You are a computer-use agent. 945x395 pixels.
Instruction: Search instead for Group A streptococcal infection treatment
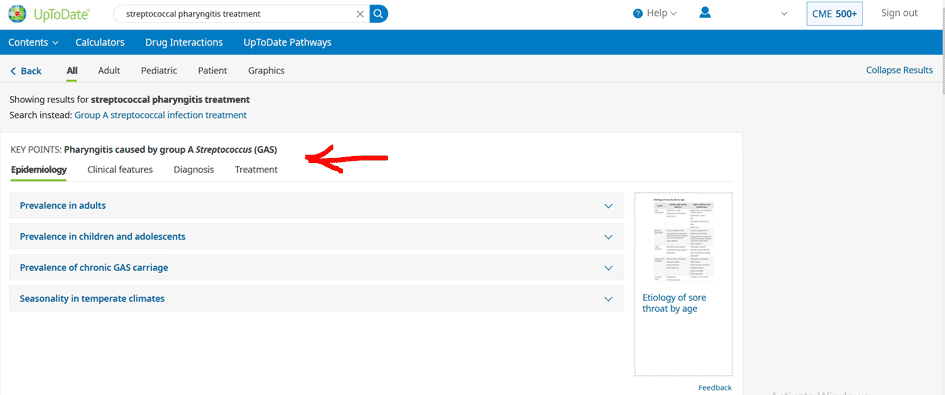click(160, 115)
